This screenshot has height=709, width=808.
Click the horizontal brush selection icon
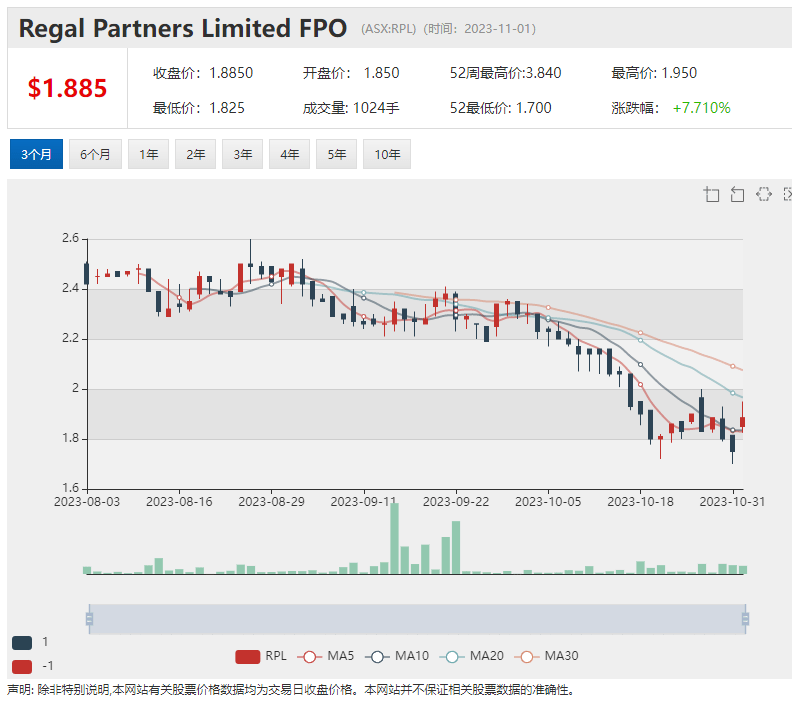[764, 194]
